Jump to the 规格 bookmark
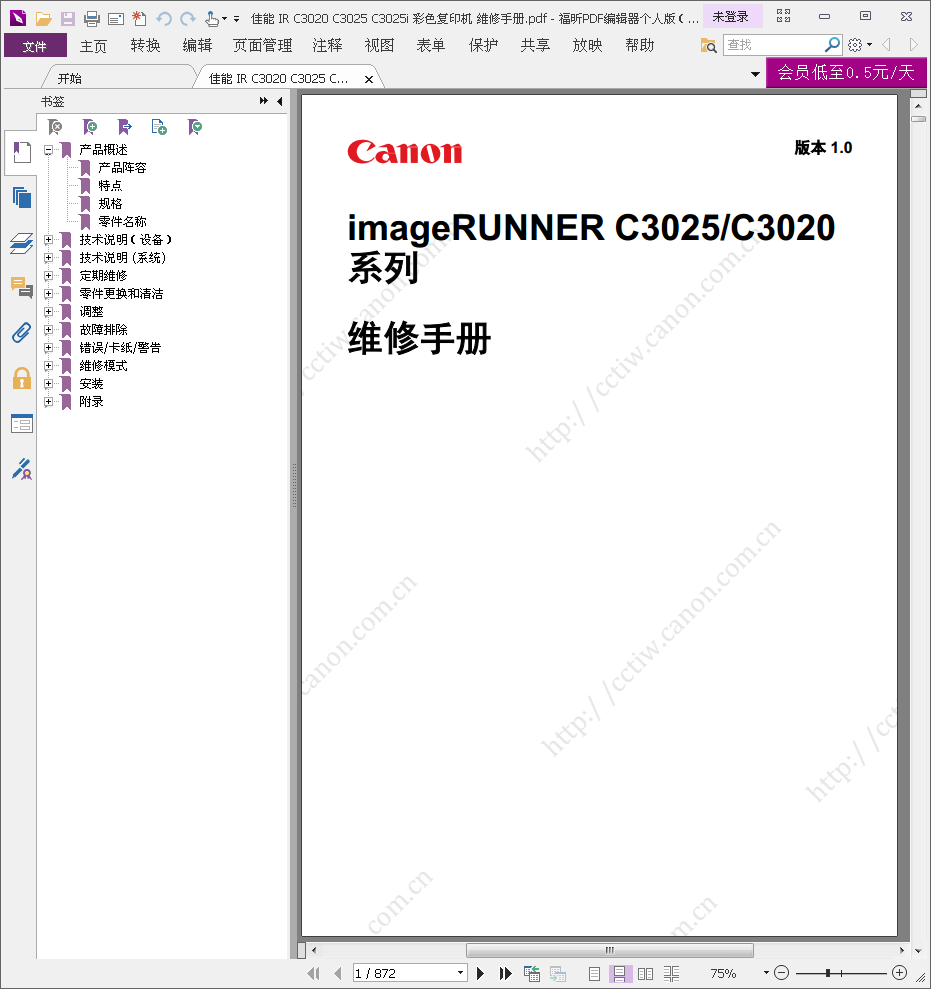 (x=110, y=204)
